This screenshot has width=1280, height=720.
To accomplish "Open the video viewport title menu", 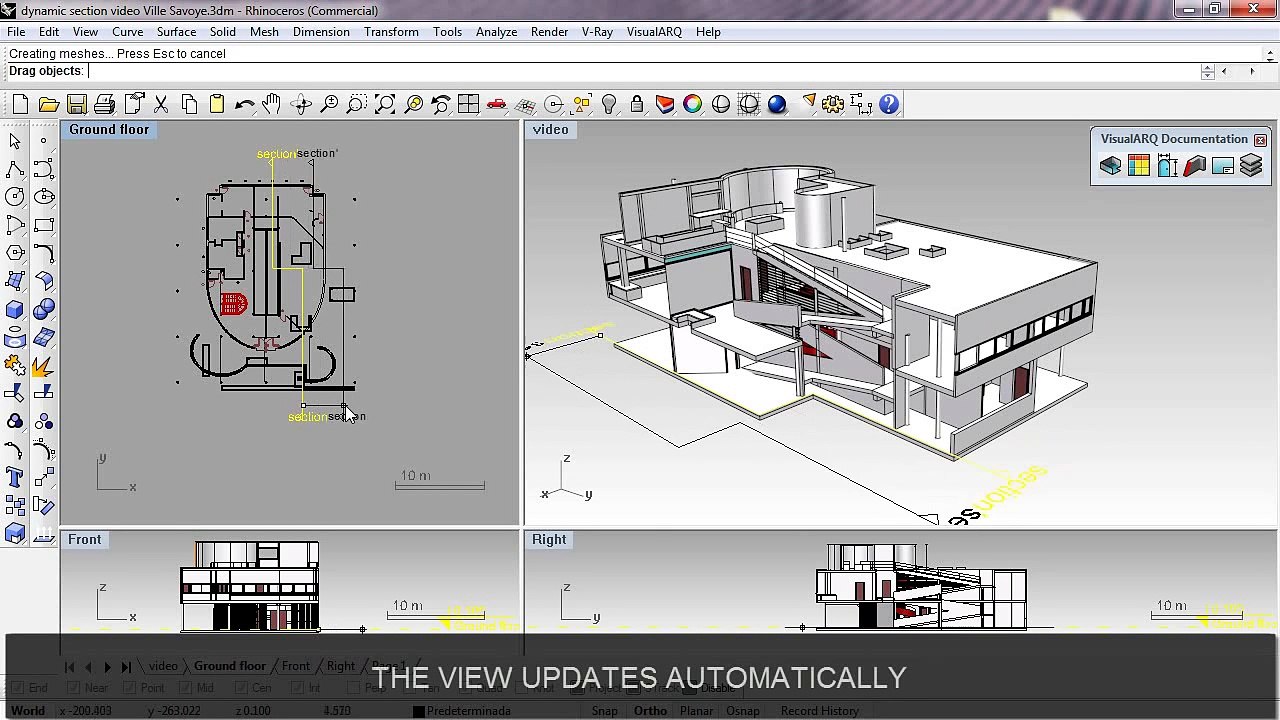I will 550,130.
